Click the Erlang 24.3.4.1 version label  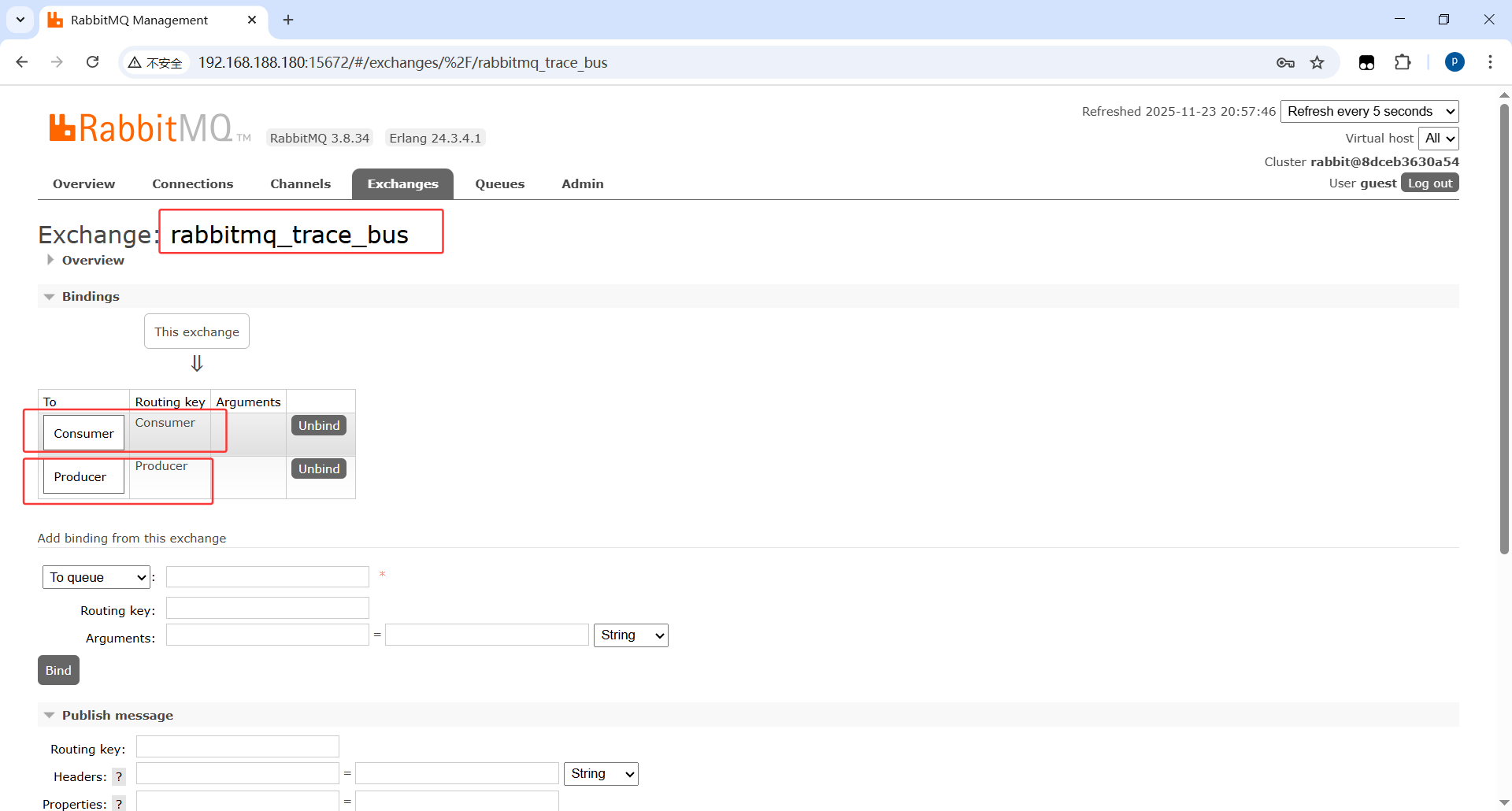tap(435, 138)
